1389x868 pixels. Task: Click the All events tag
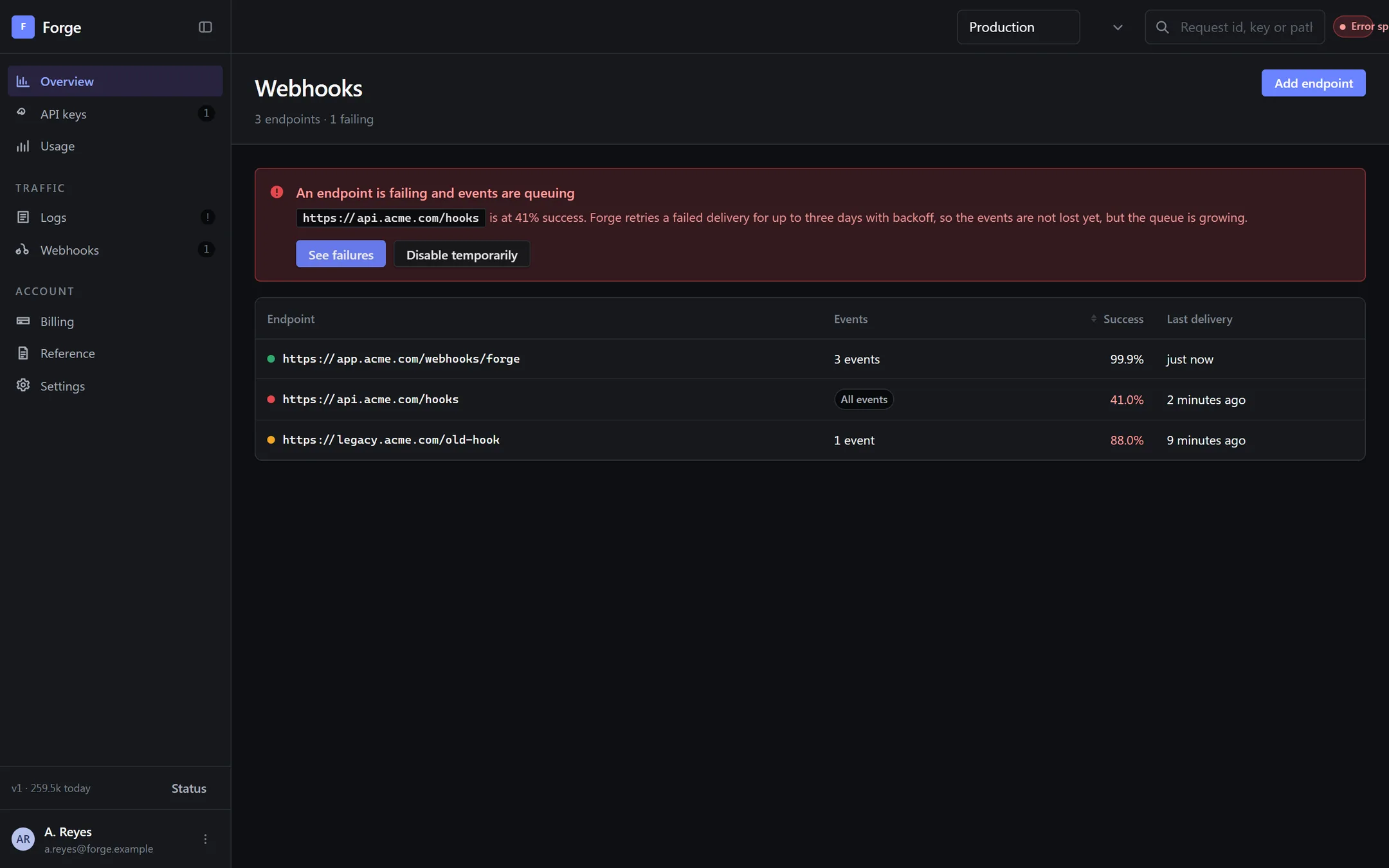click(x=864, y=399)
